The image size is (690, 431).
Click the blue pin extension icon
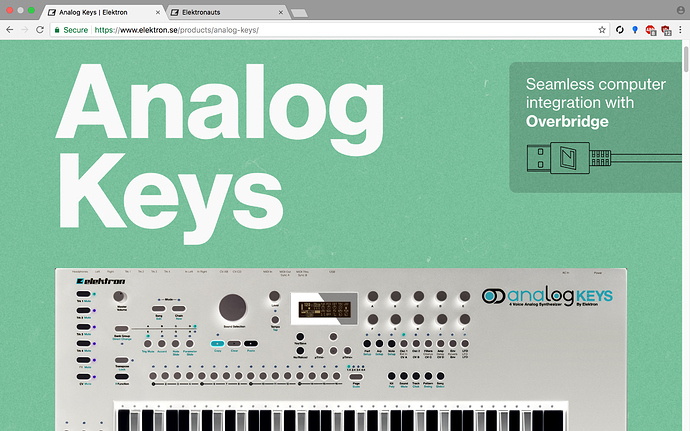pos(635,30)
